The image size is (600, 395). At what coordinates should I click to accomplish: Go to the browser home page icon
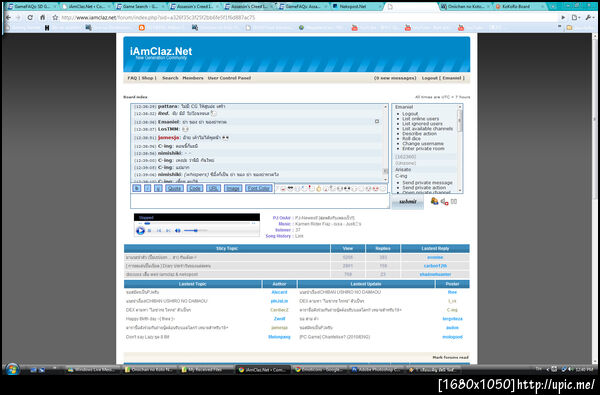42,18
